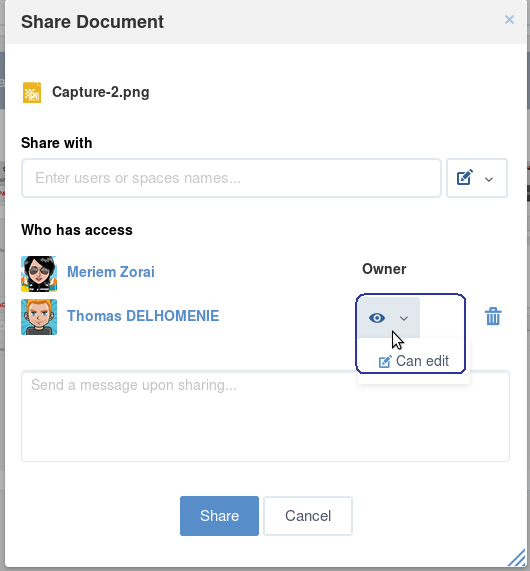Open Thomas DELHOMENIE's profile link
Image resolution: width=530 pixels, height=571 pixels.
(x=143, y=316)
